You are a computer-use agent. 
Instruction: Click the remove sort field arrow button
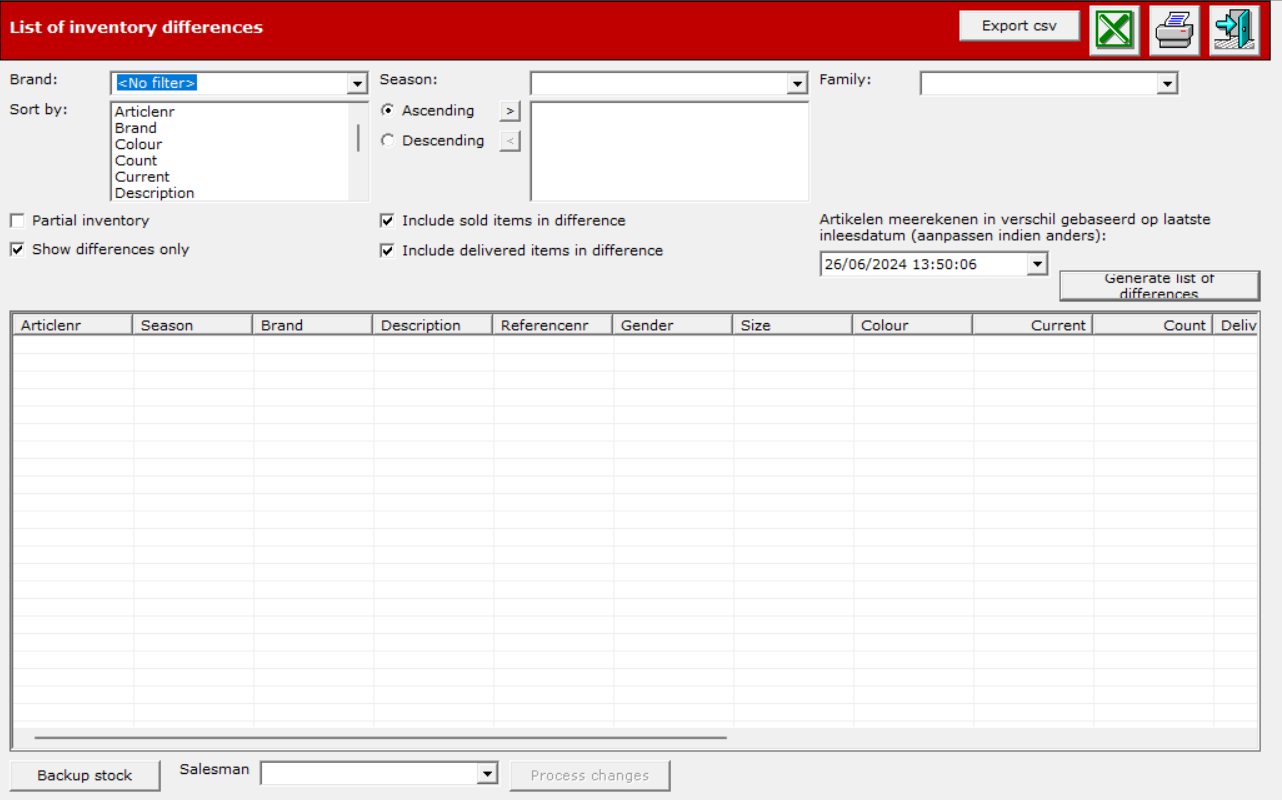click(x=510, y=141)
